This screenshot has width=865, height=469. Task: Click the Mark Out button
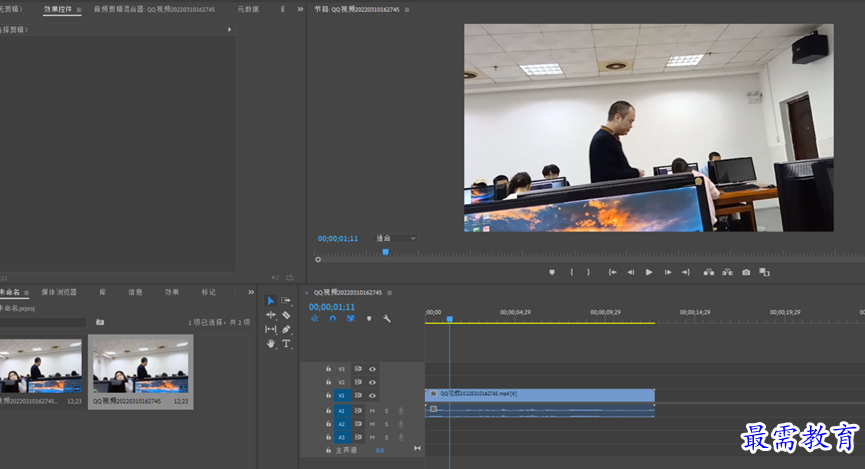point(588,272)
